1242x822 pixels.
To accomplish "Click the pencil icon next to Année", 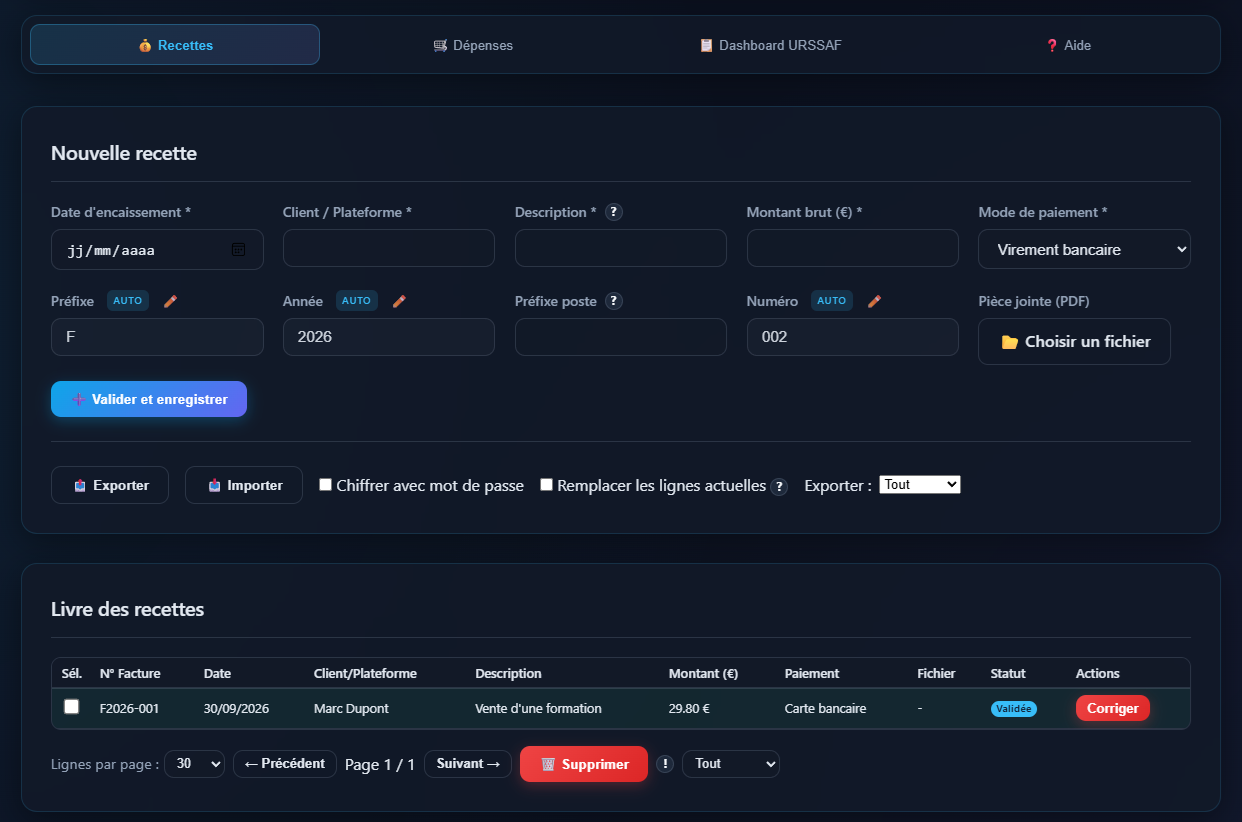I will click(x=399, y=301).
